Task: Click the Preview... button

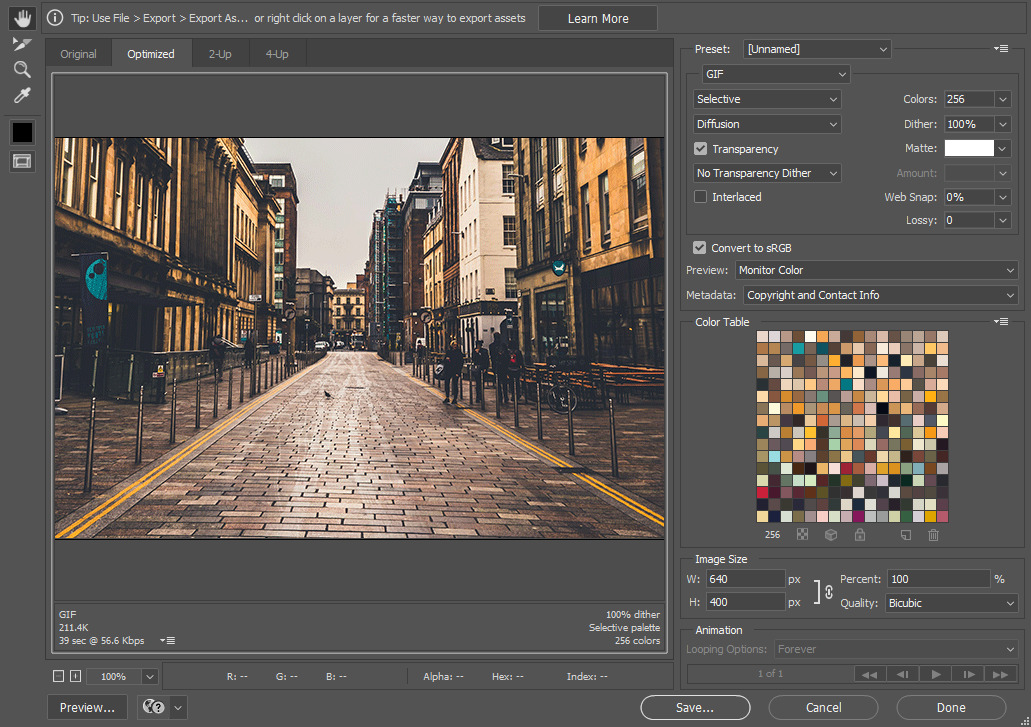Action: coord(87,707)
